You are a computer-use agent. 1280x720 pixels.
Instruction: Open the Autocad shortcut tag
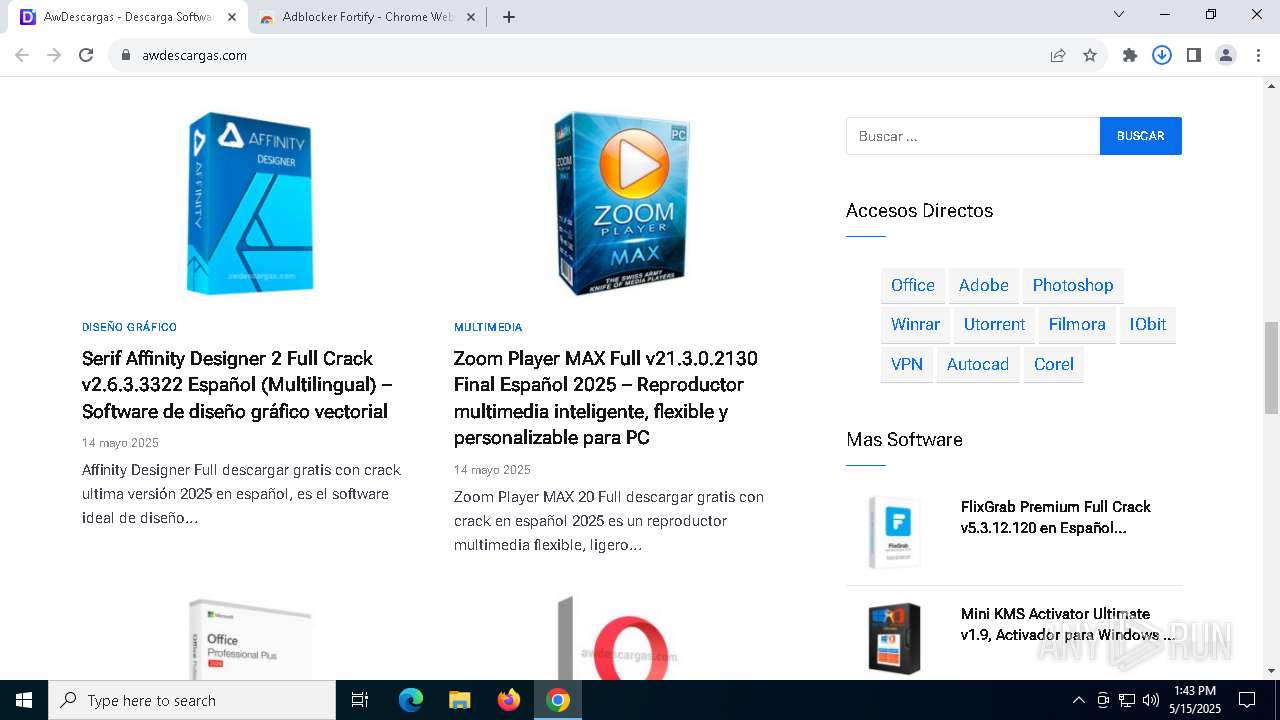click(x=978, y=364)
